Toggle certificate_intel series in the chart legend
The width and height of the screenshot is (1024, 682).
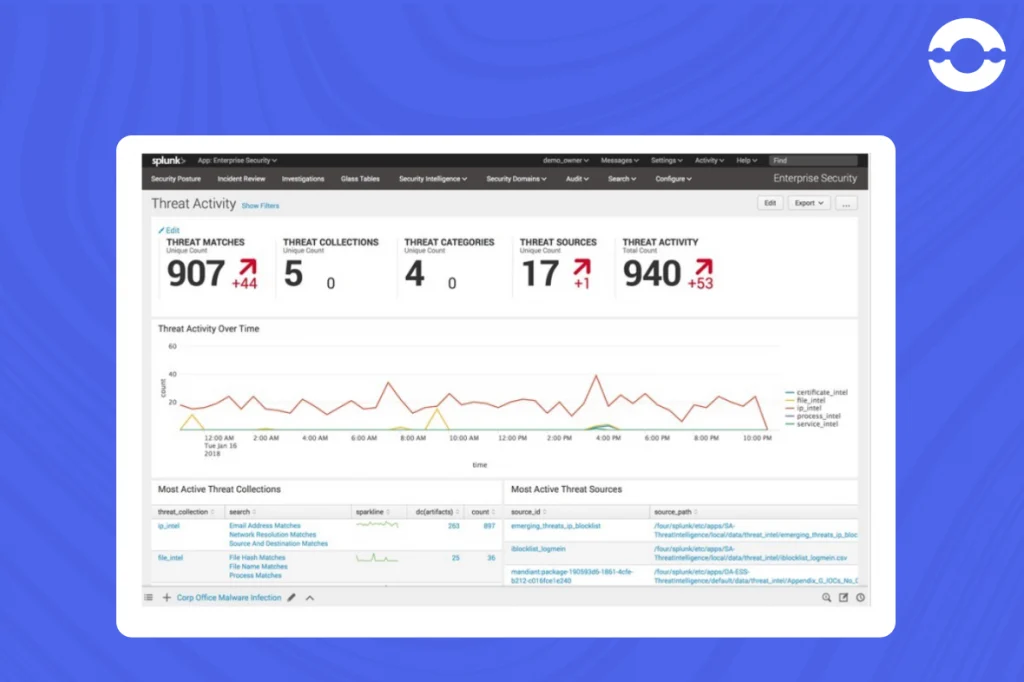[x=816, y=393]
